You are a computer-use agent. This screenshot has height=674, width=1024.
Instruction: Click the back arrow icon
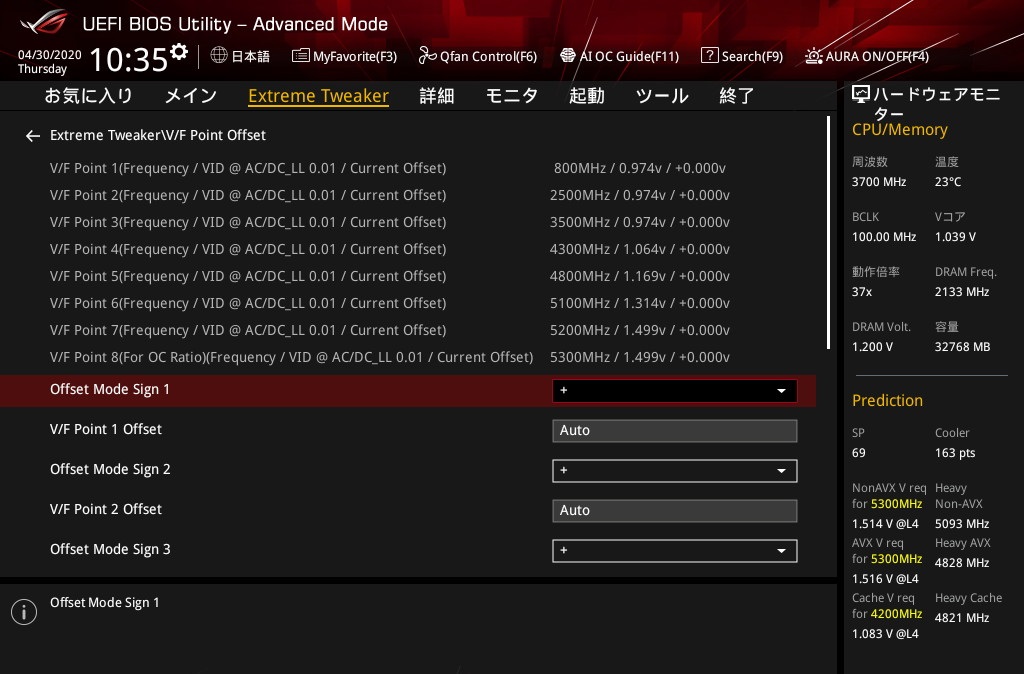click(x=33, y=136)
